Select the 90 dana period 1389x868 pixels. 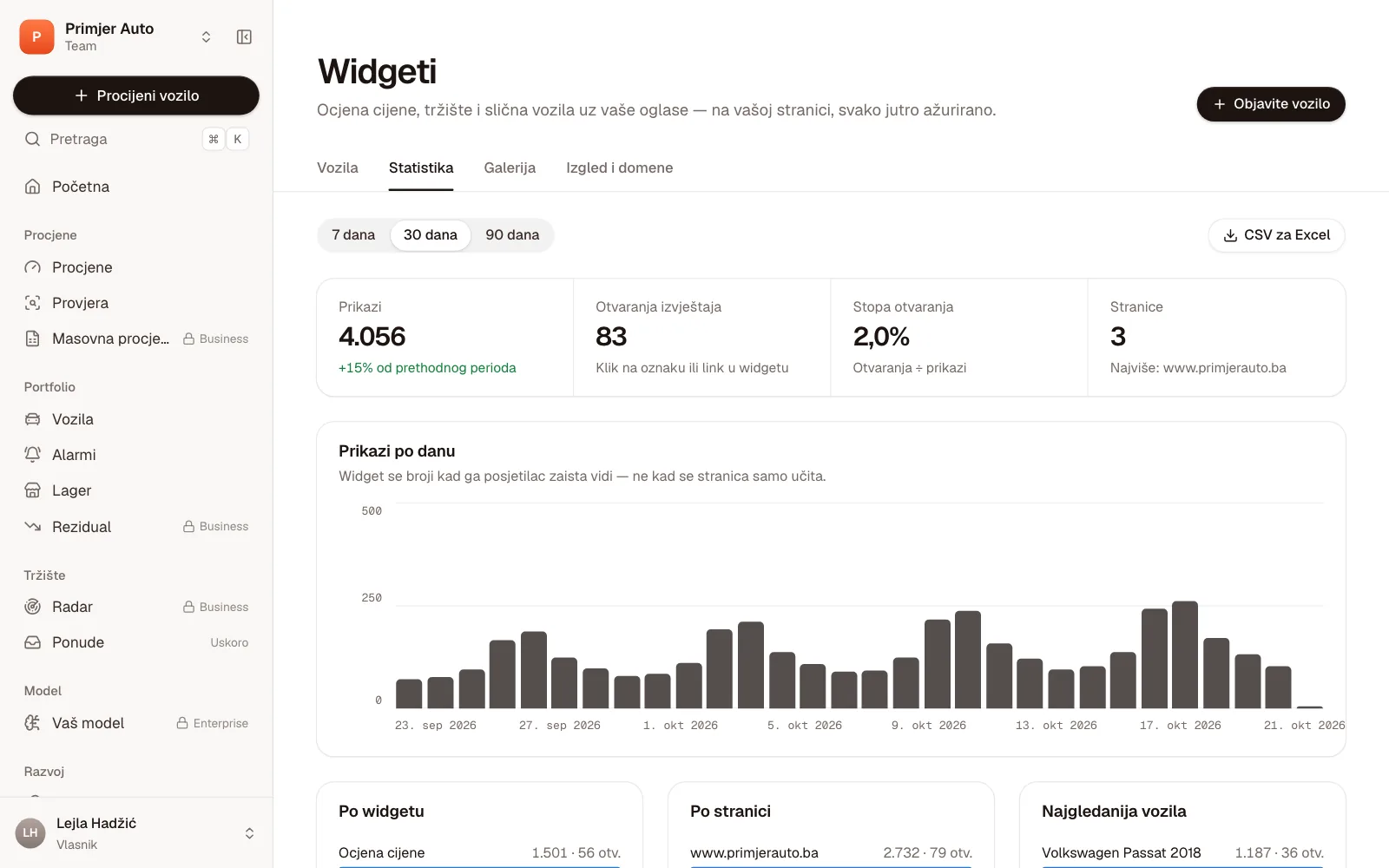pos(512,235)
